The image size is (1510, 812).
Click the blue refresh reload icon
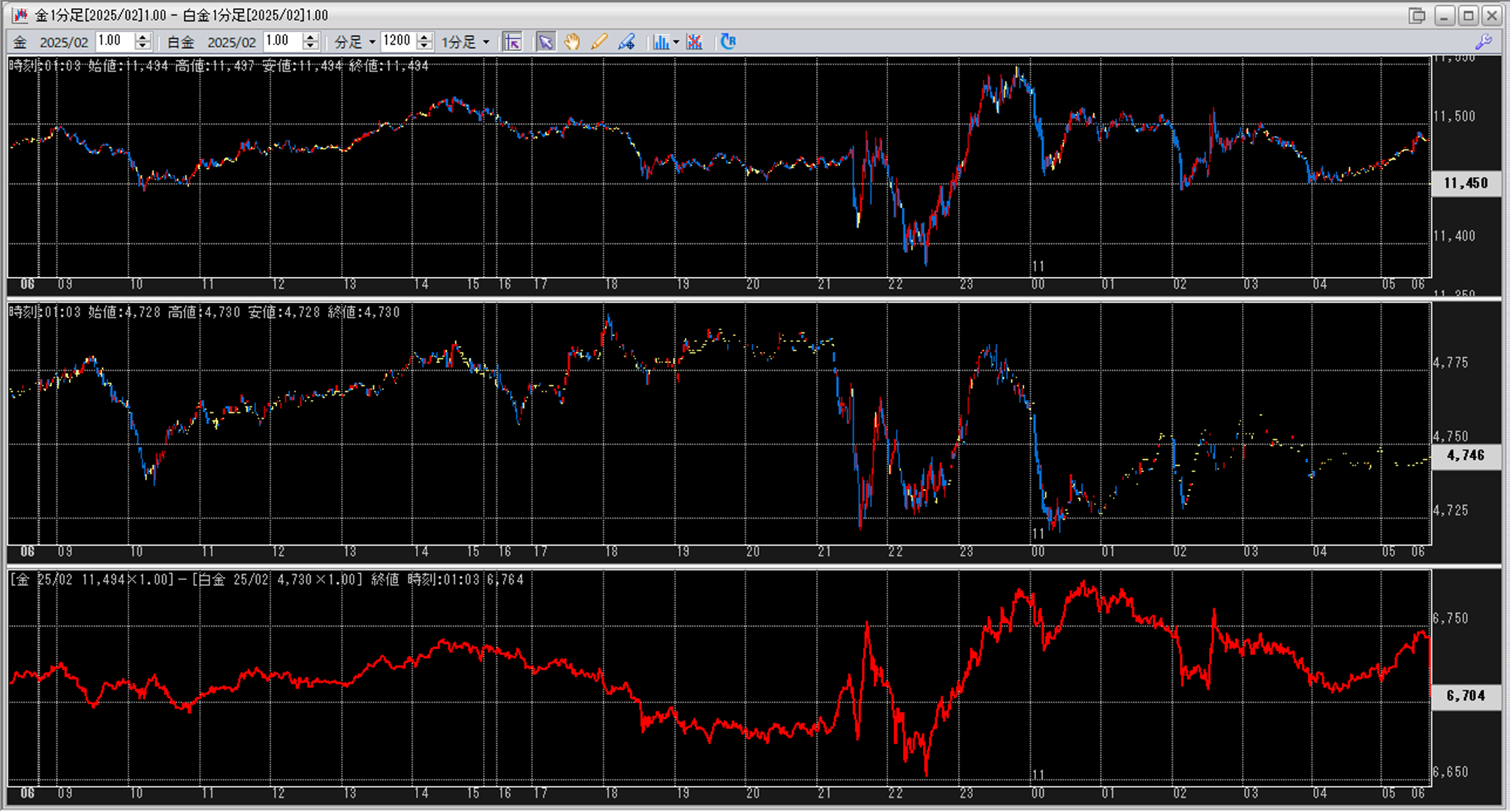click(x=728, y=42)
